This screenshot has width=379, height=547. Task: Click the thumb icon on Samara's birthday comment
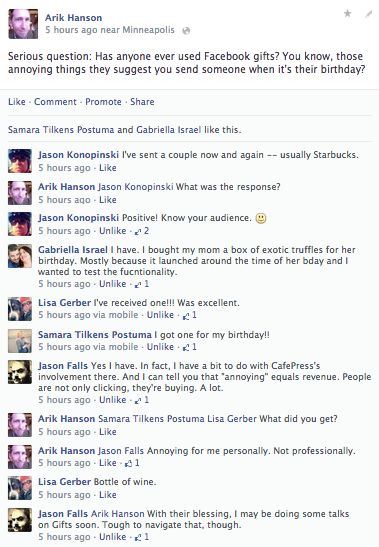pos(186,347)
